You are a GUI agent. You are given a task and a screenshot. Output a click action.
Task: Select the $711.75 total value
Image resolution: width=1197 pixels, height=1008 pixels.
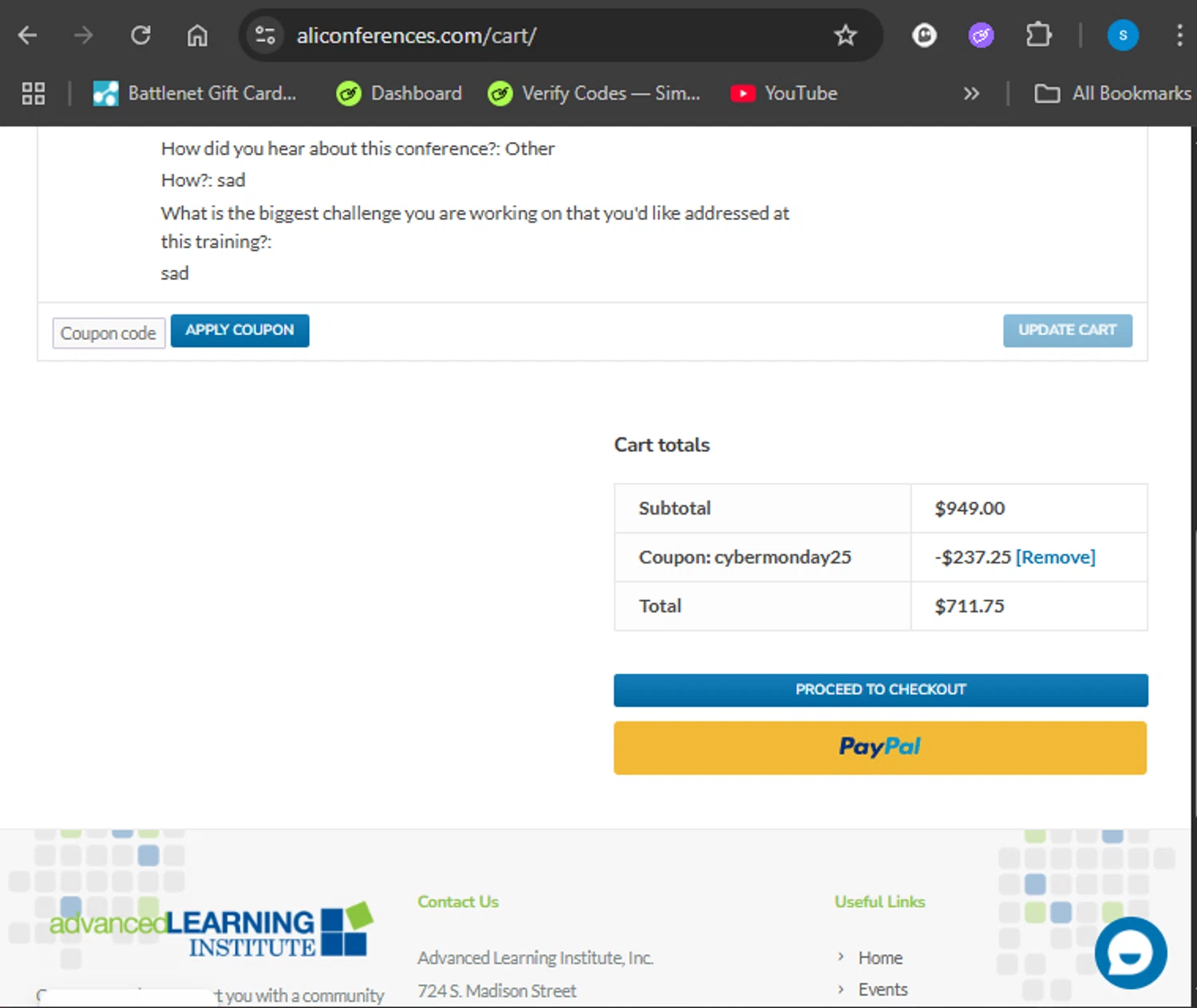pos(970,606)
